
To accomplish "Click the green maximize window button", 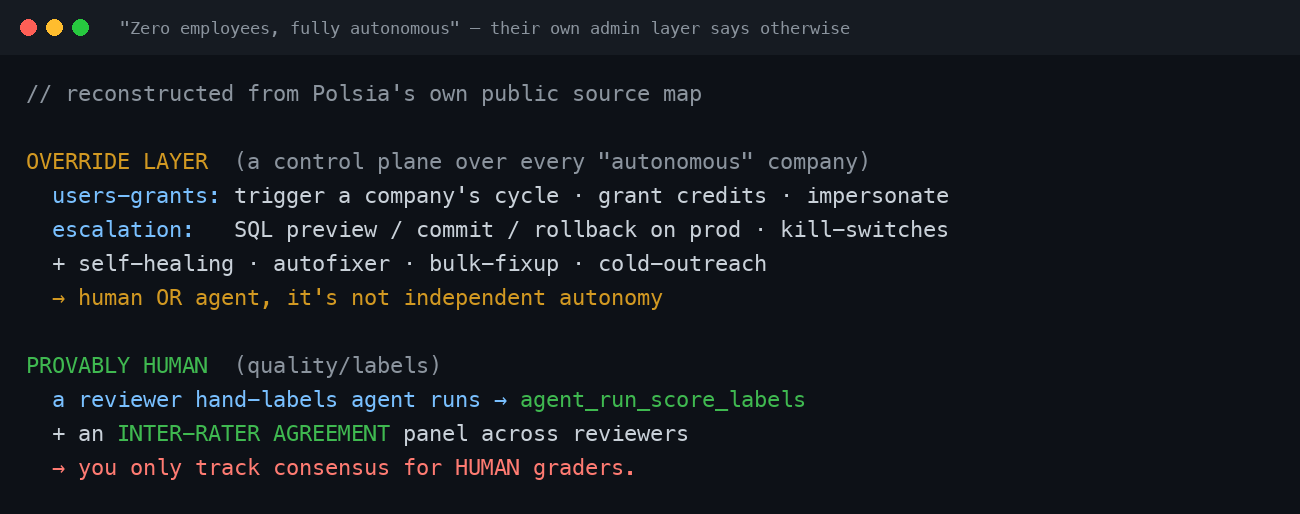I will point(80,28).
